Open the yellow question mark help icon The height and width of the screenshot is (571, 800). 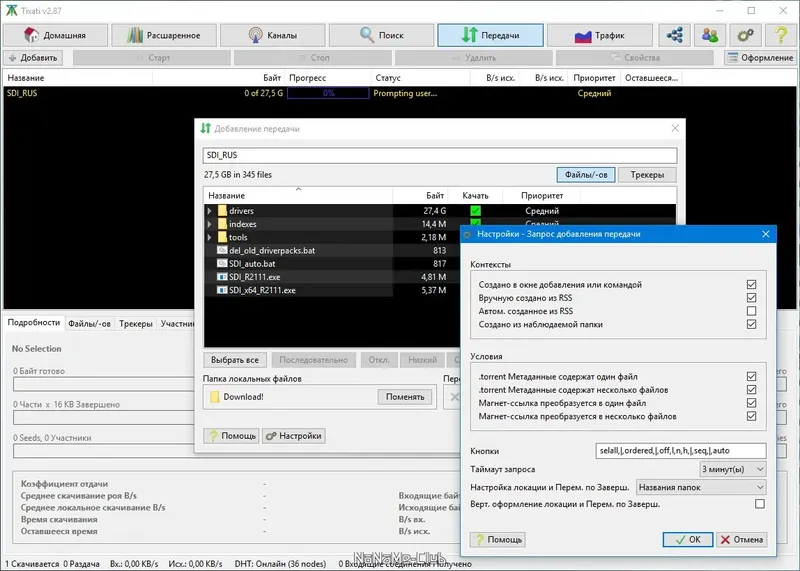point(781,35)
